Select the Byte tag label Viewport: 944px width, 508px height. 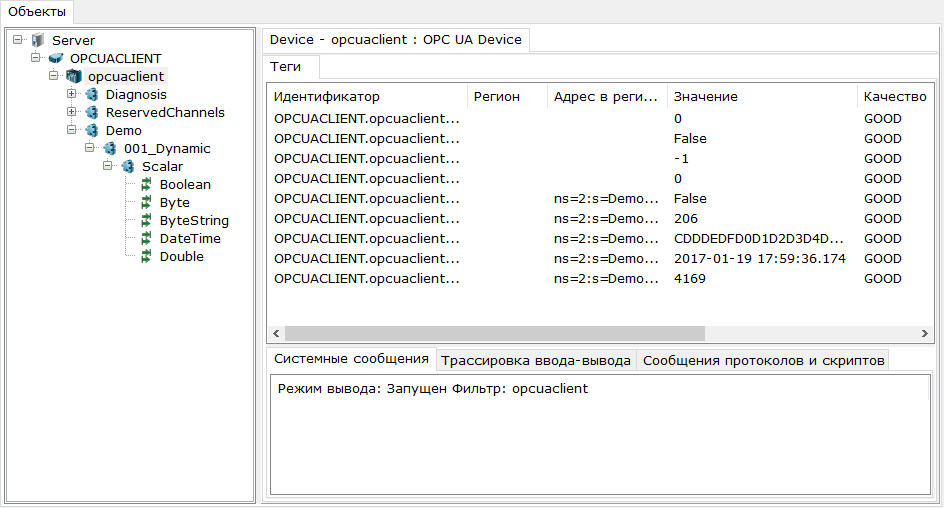tap(175, 203)
